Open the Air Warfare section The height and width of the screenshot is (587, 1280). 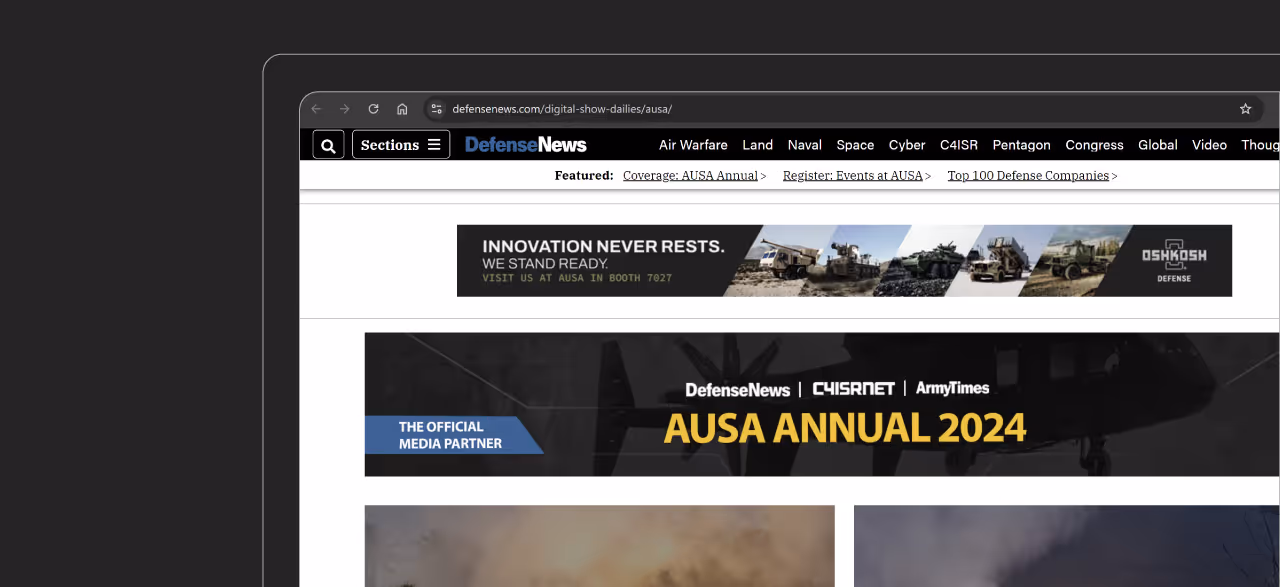click(693, 144)
